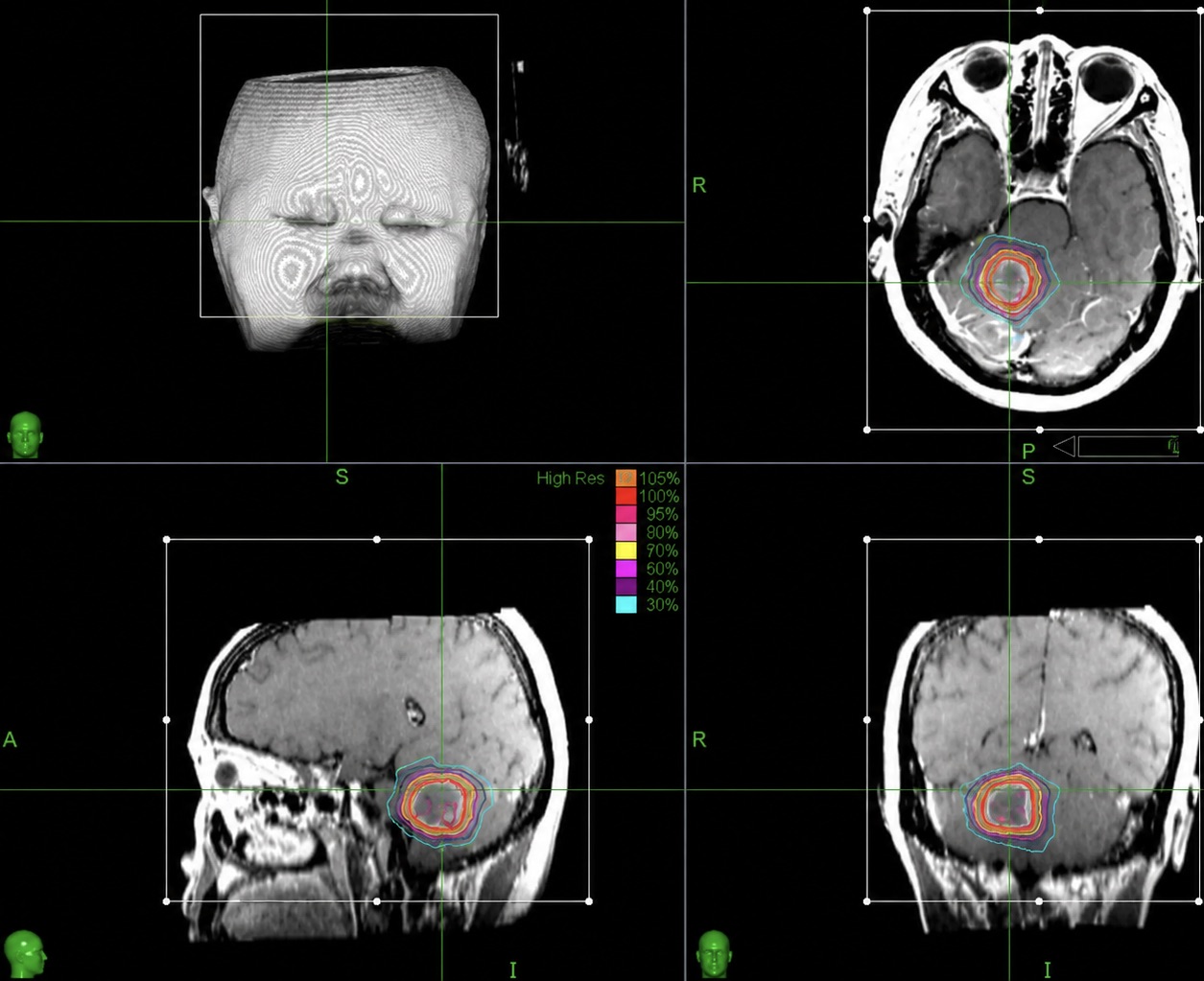1204x981 pixels.
Task: Click the 'S' label atop the coronal view
Action: [x=1028, y=477]
